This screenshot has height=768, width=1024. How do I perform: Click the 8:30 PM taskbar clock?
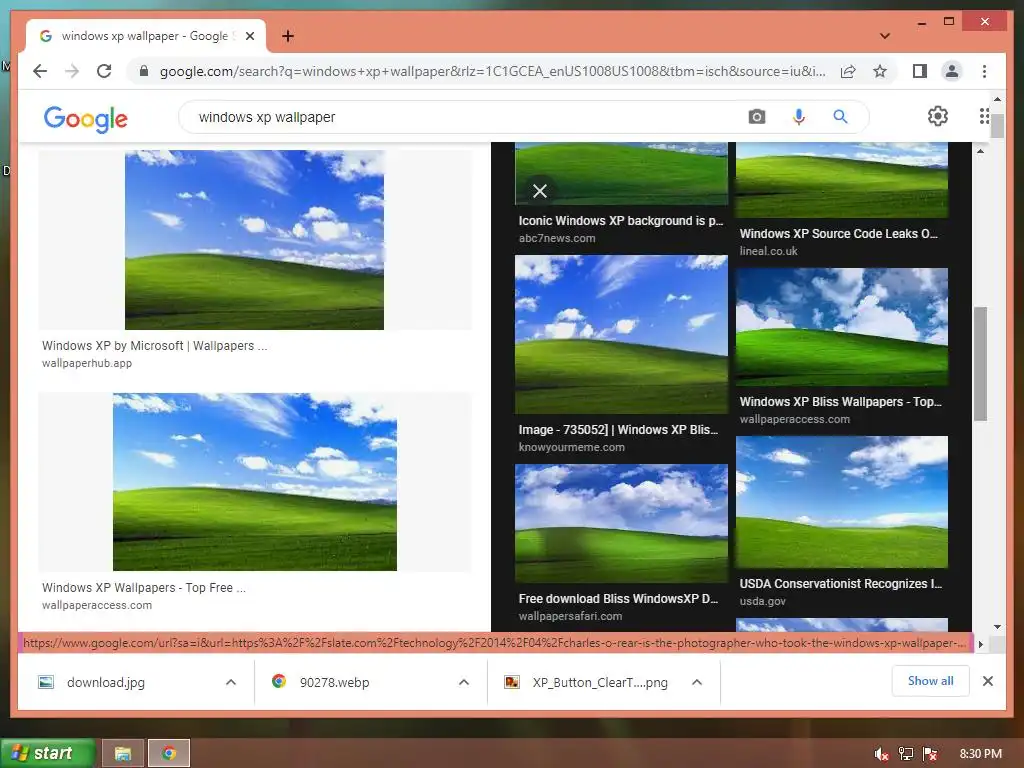pos(980,754)
